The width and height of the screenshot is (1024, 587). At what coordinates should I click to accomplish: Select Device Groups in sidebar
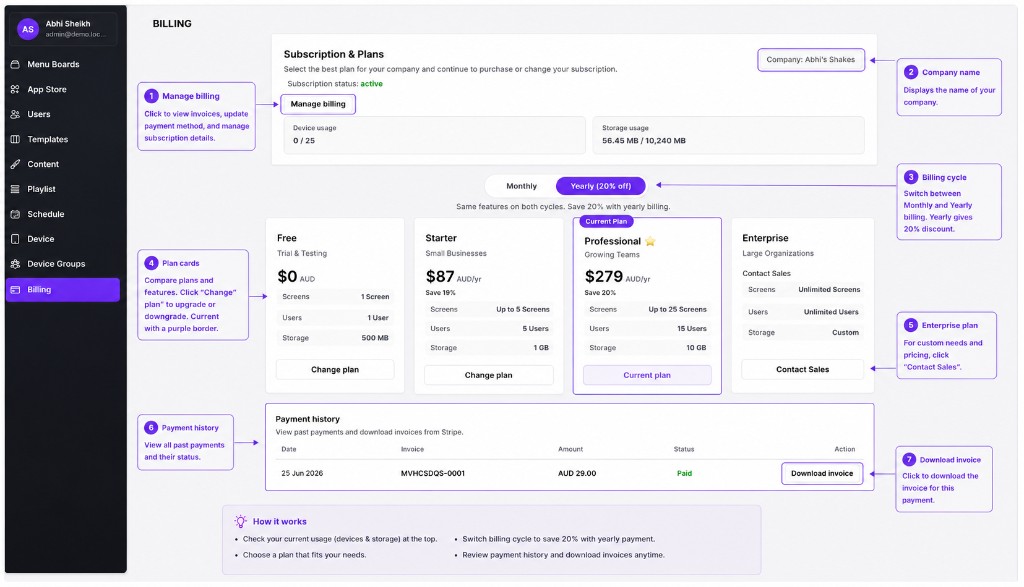pyautogui.click(x=62, y=264)
